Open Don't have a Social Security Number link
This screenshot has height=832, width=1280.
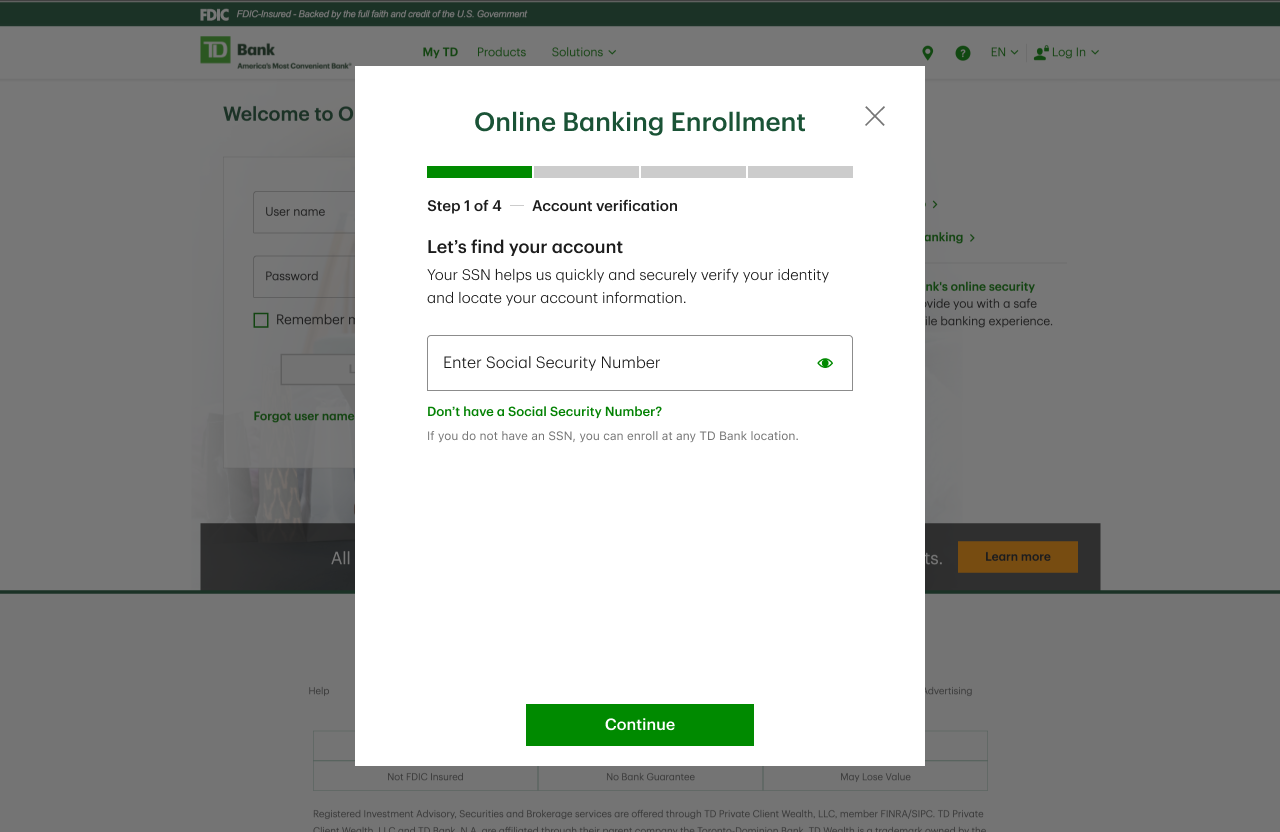coord(544,411)
